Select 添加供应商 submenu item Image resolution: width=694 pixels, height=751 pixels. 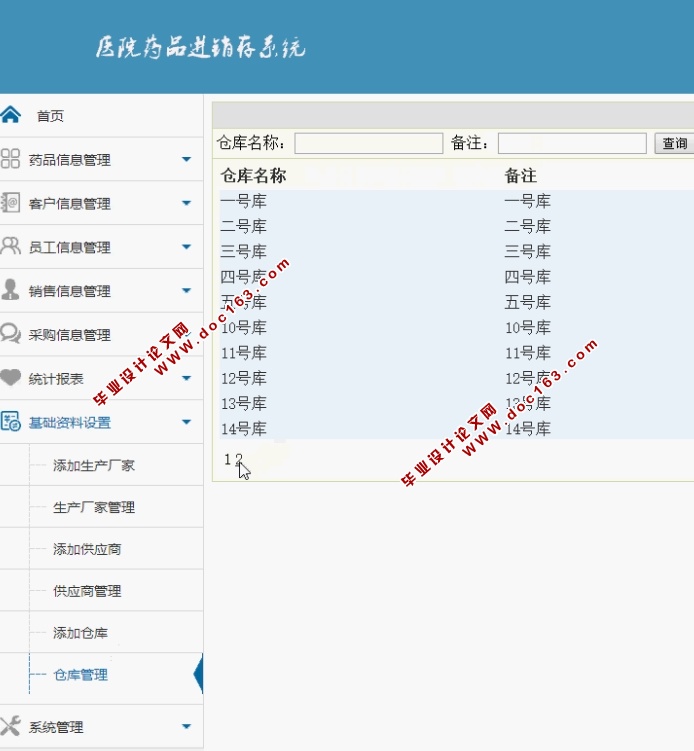click(87, 549)
